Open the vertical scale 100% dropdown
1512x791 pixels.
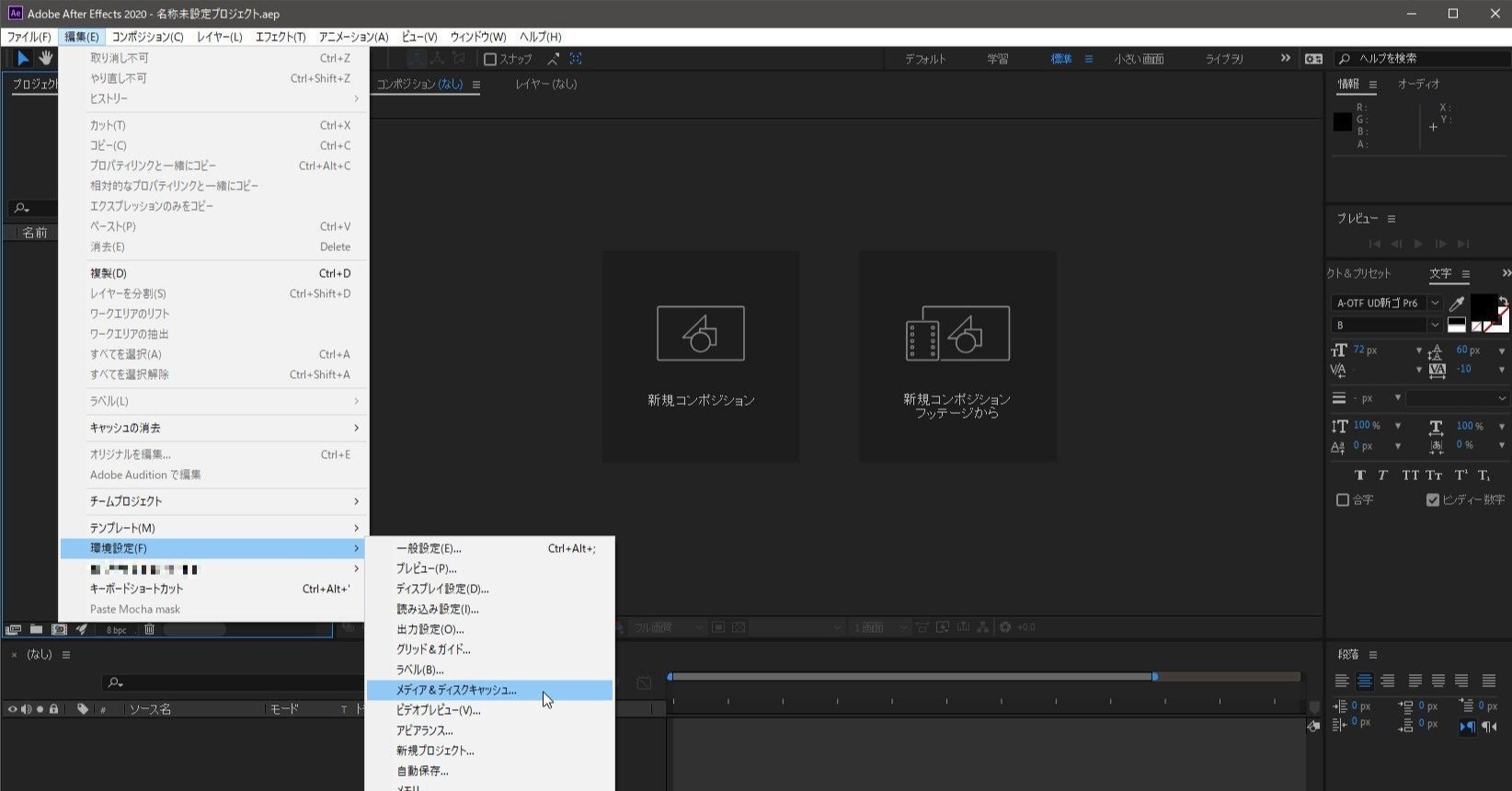coord(1398,426)
